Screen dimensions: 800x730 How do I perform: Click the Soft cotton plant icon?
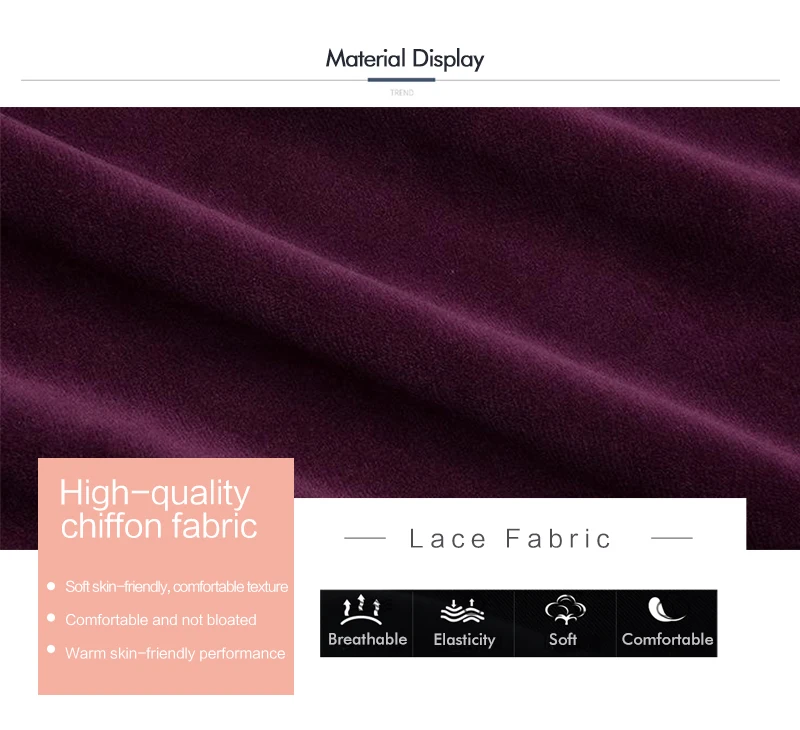click(565, 610)
